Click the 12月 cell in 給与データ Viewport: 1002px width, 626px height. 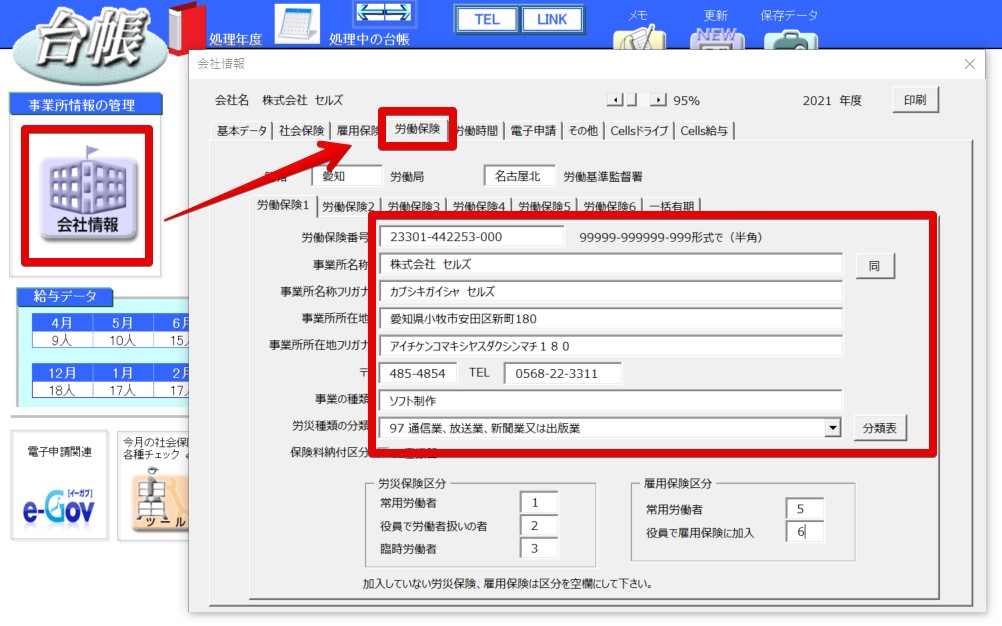point(62,373)
